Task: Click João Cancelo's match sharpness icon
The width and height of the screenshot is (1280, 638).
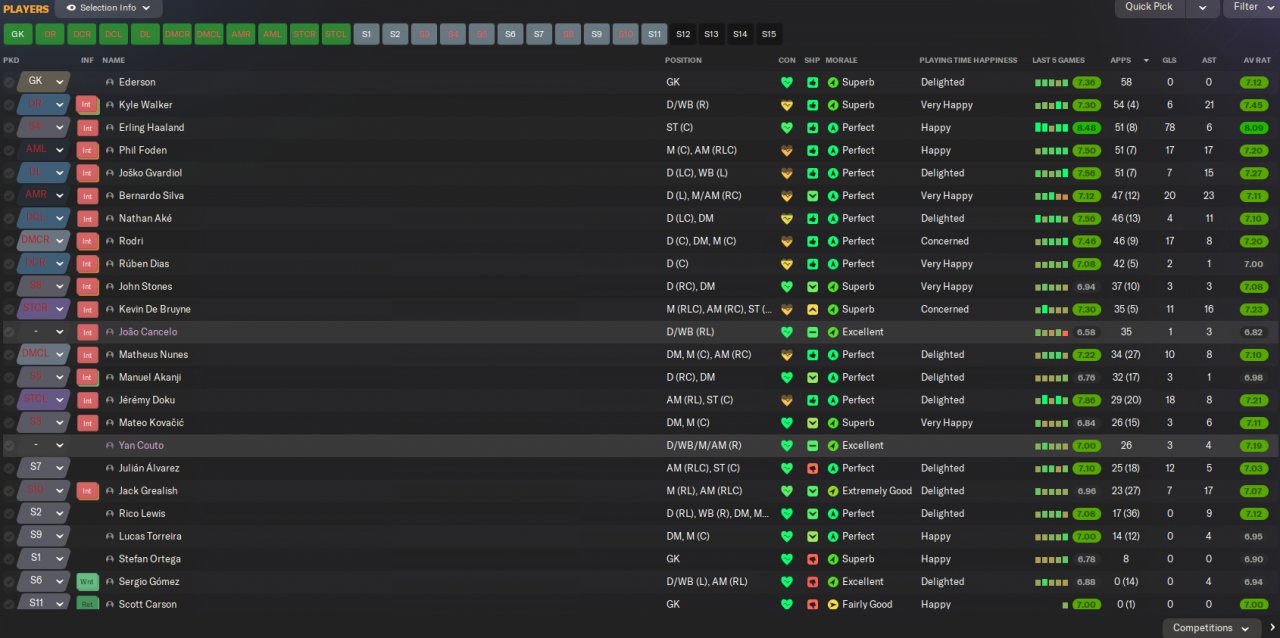Action: [813, 332]
